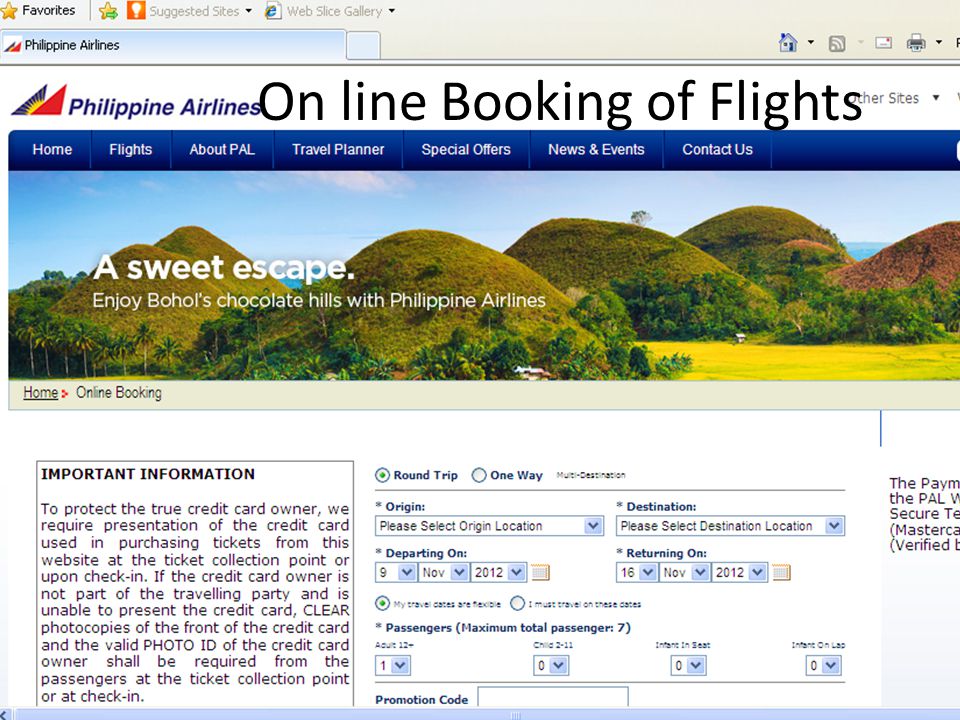Select the Philippine Airlines browser tab

(173, 45)
